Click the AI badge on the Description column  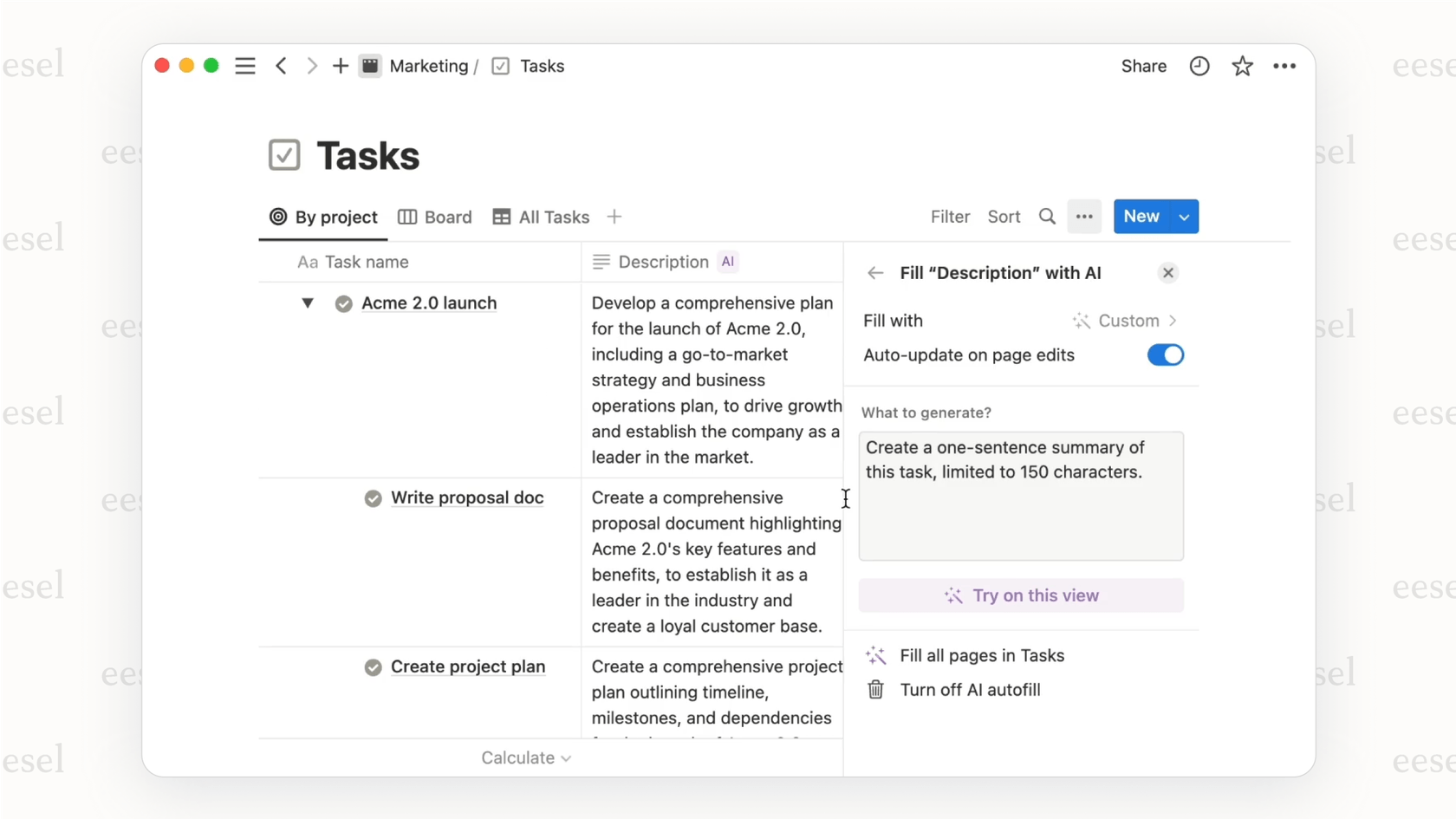coord(728,261)
